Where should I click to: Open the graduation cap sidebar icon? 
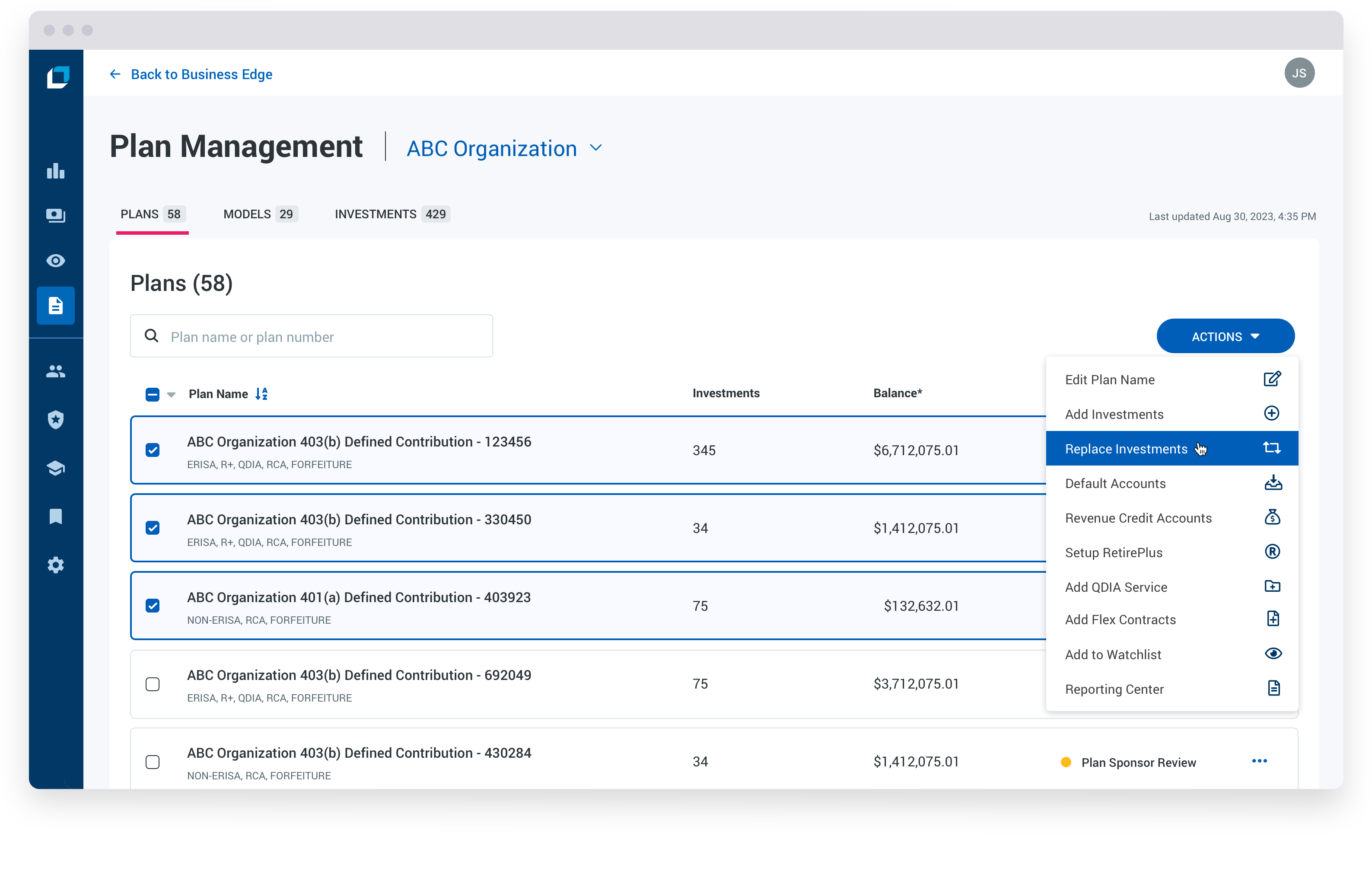[56, 468]
